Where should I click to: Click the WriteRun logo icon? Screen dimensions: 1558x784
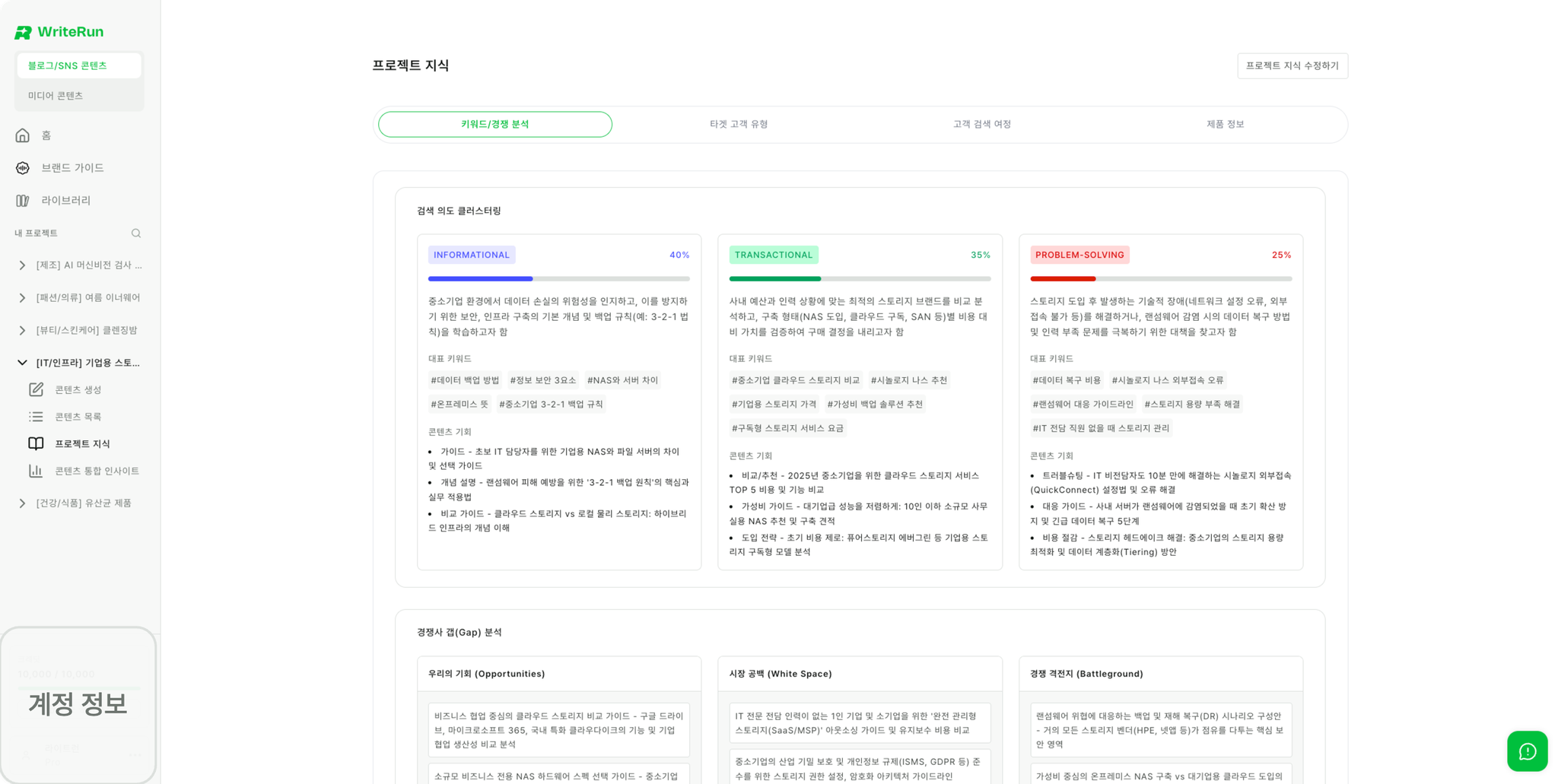(23, 32)
